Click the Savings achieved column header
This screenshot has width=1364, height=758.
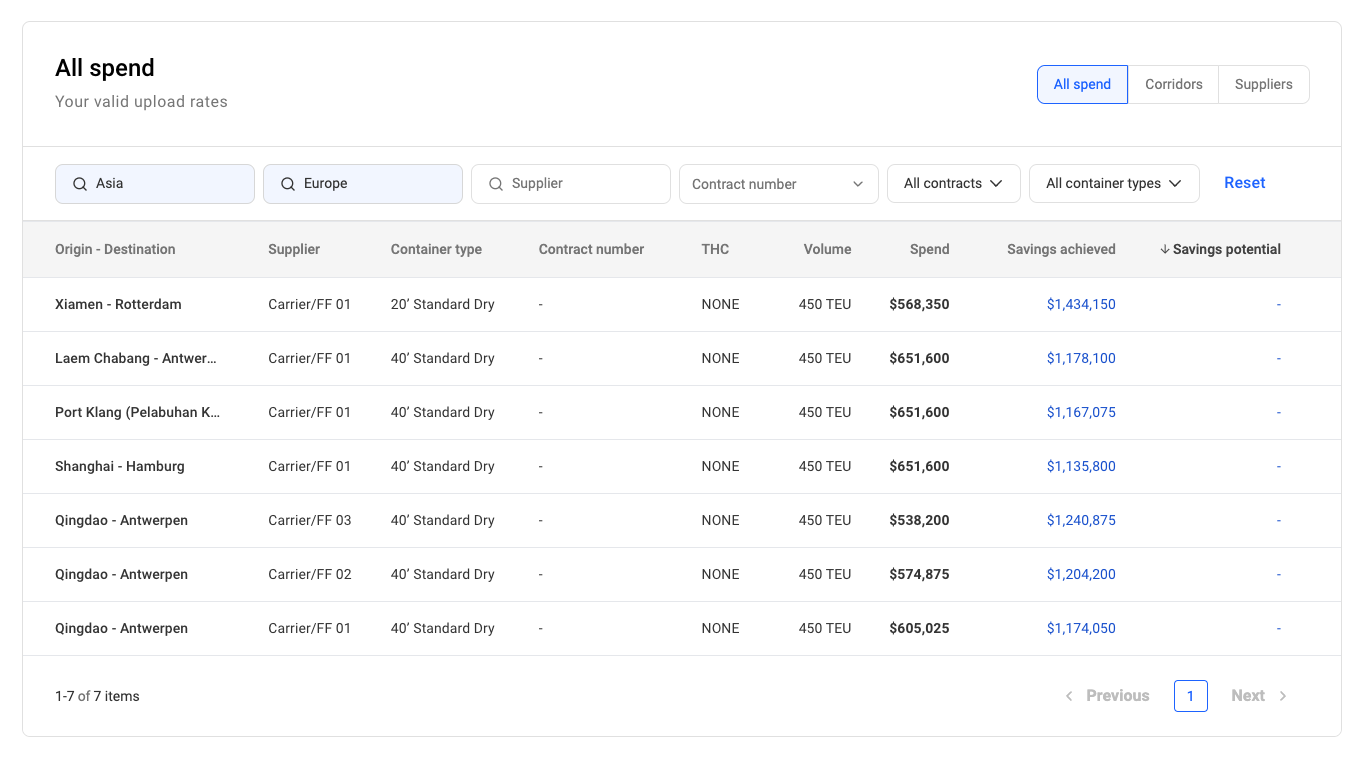pos(1061,249)
